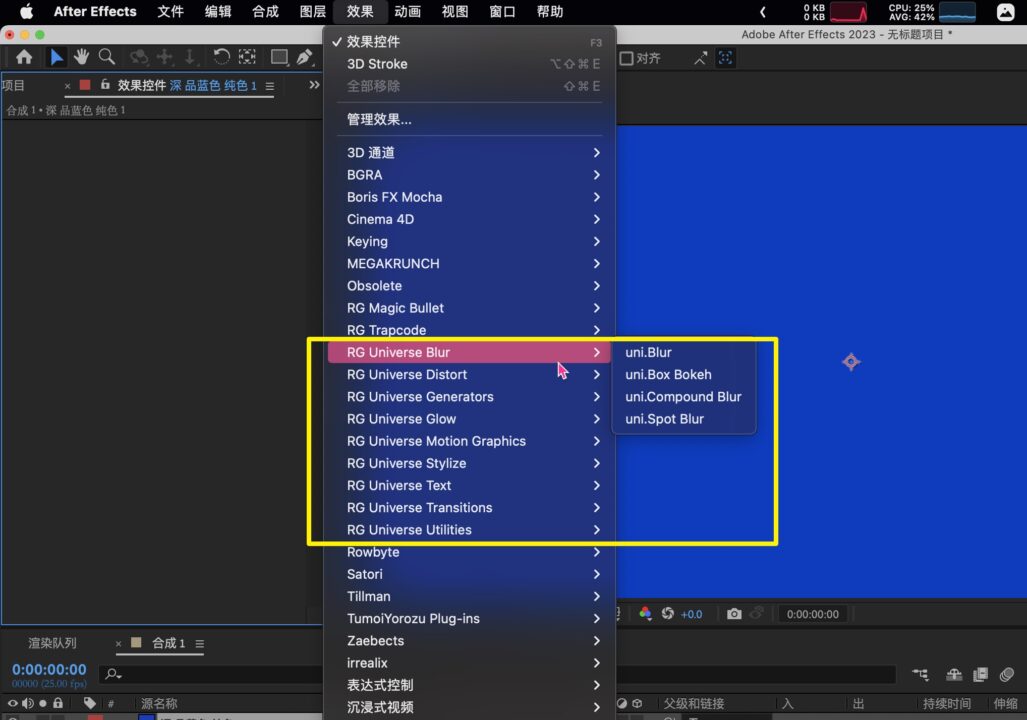Select the Pen tool
Viewport: 1027px width, 720px height.
tap(304, 58)
